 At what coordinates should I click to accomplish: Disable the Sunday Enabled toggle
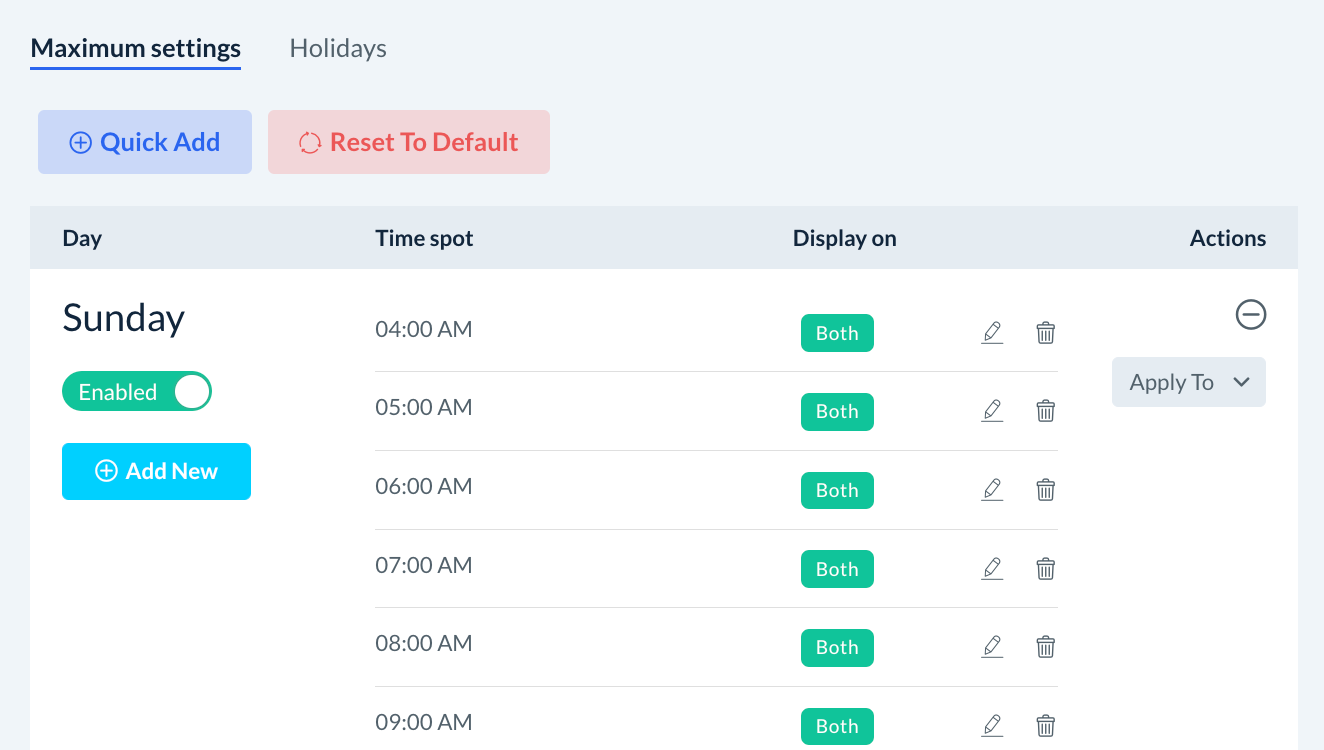137,392
